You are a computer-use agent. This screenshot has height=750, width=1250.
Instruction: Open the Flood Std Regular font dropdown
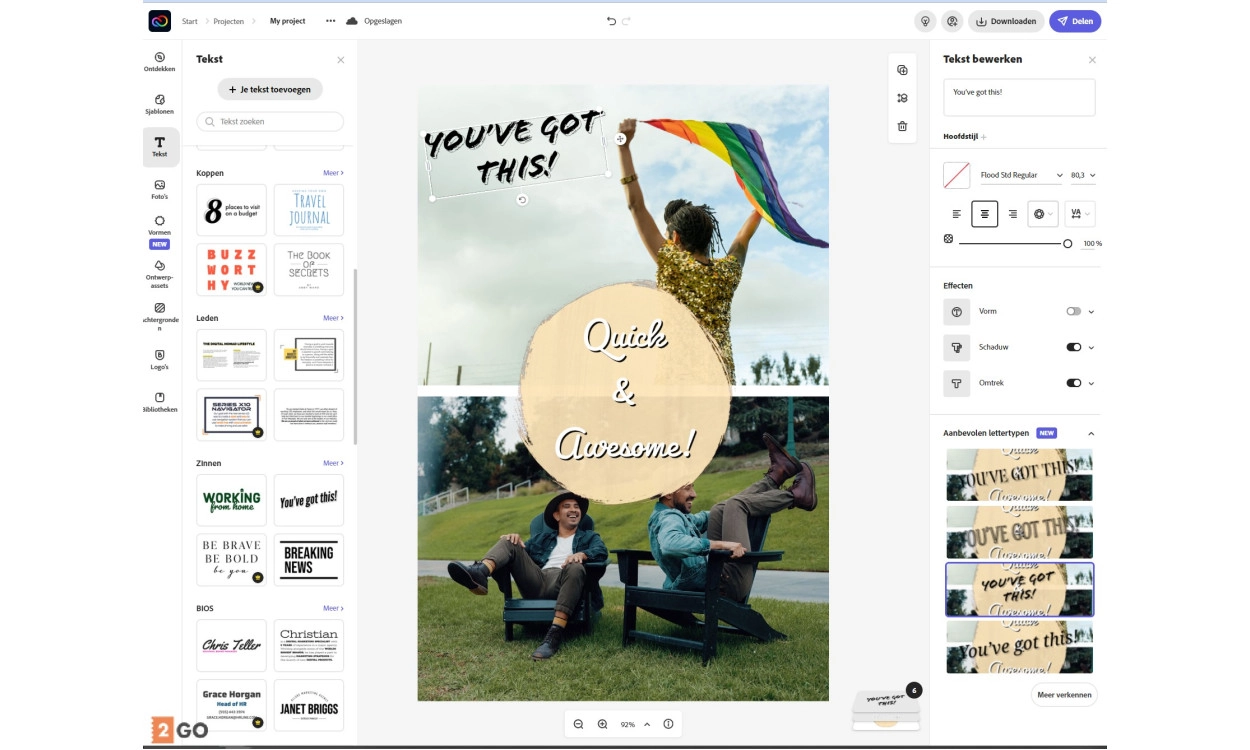(x=1020, y=175)
